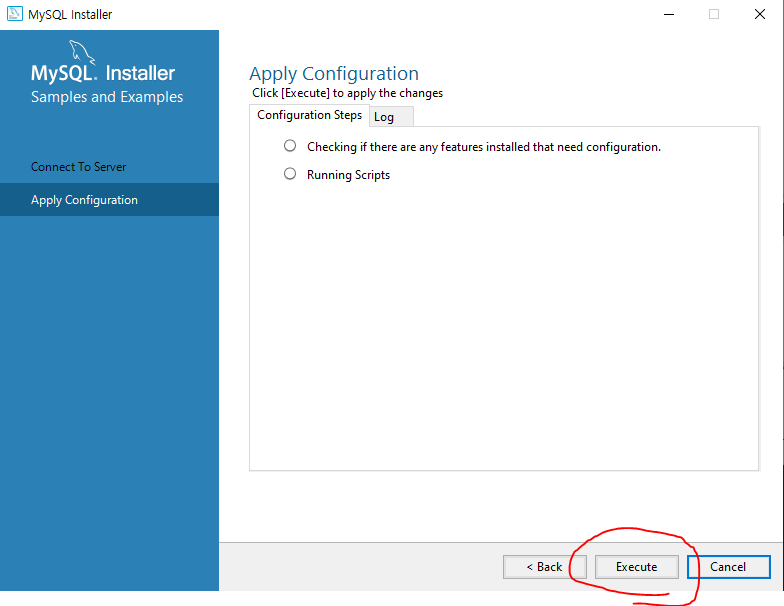Select the status circle beside Checking features step
This screenshot has height=606, width=784.
point(290,146)
